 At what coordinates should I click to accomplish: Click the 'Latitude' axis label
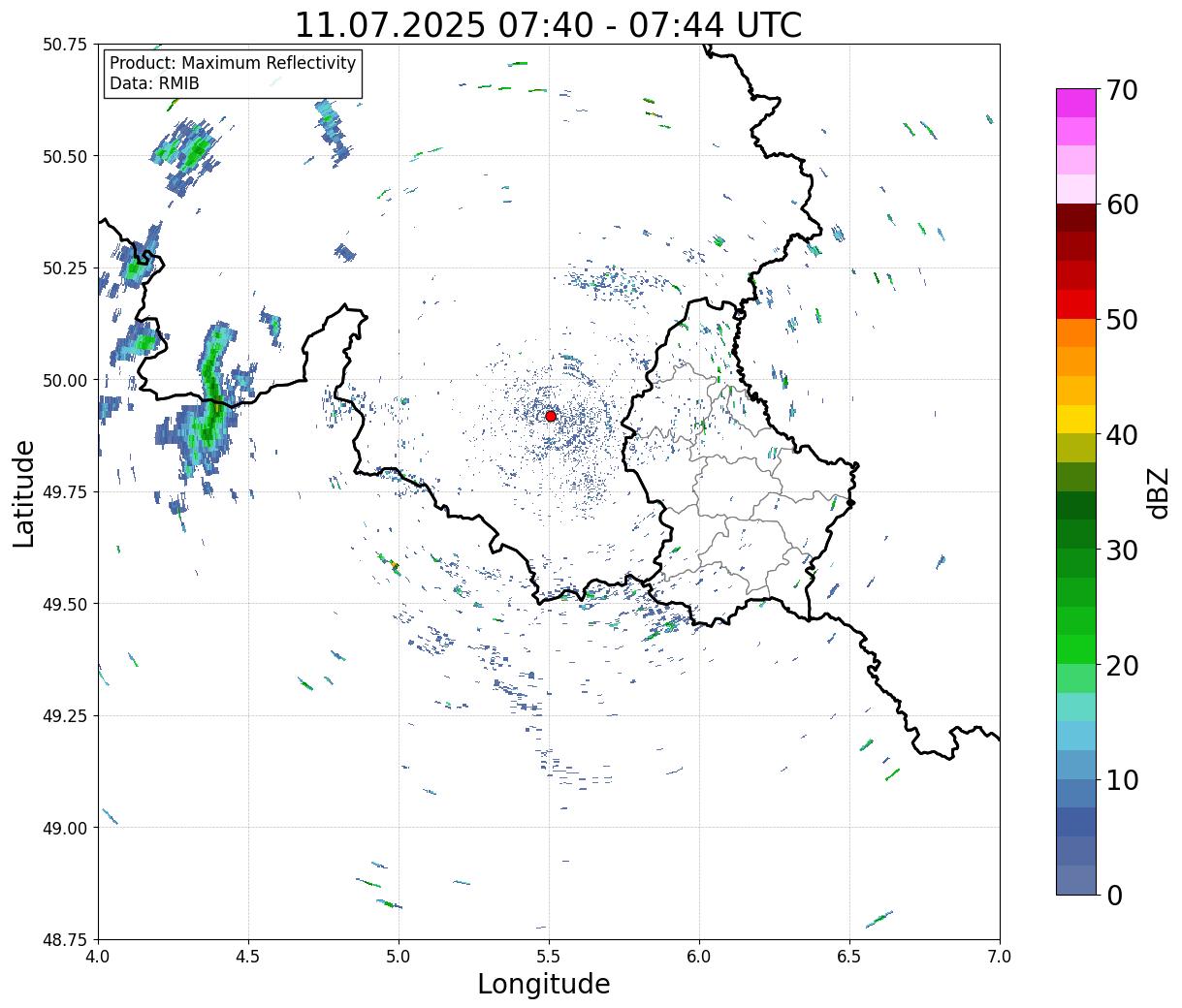tap(24, 493)
